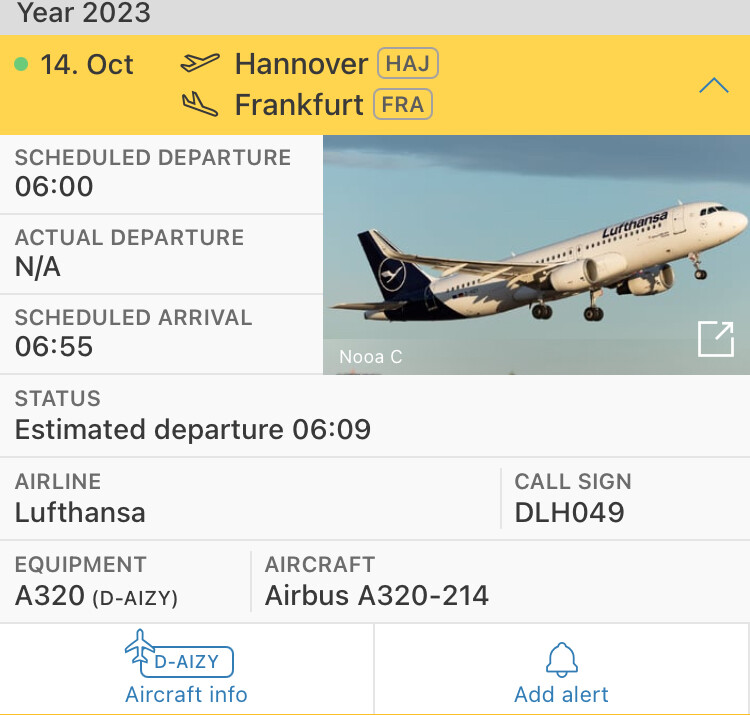Click the Nooa C photo credit
The image size is (750, 715).
pyautogui.click(x=370, y=357)
